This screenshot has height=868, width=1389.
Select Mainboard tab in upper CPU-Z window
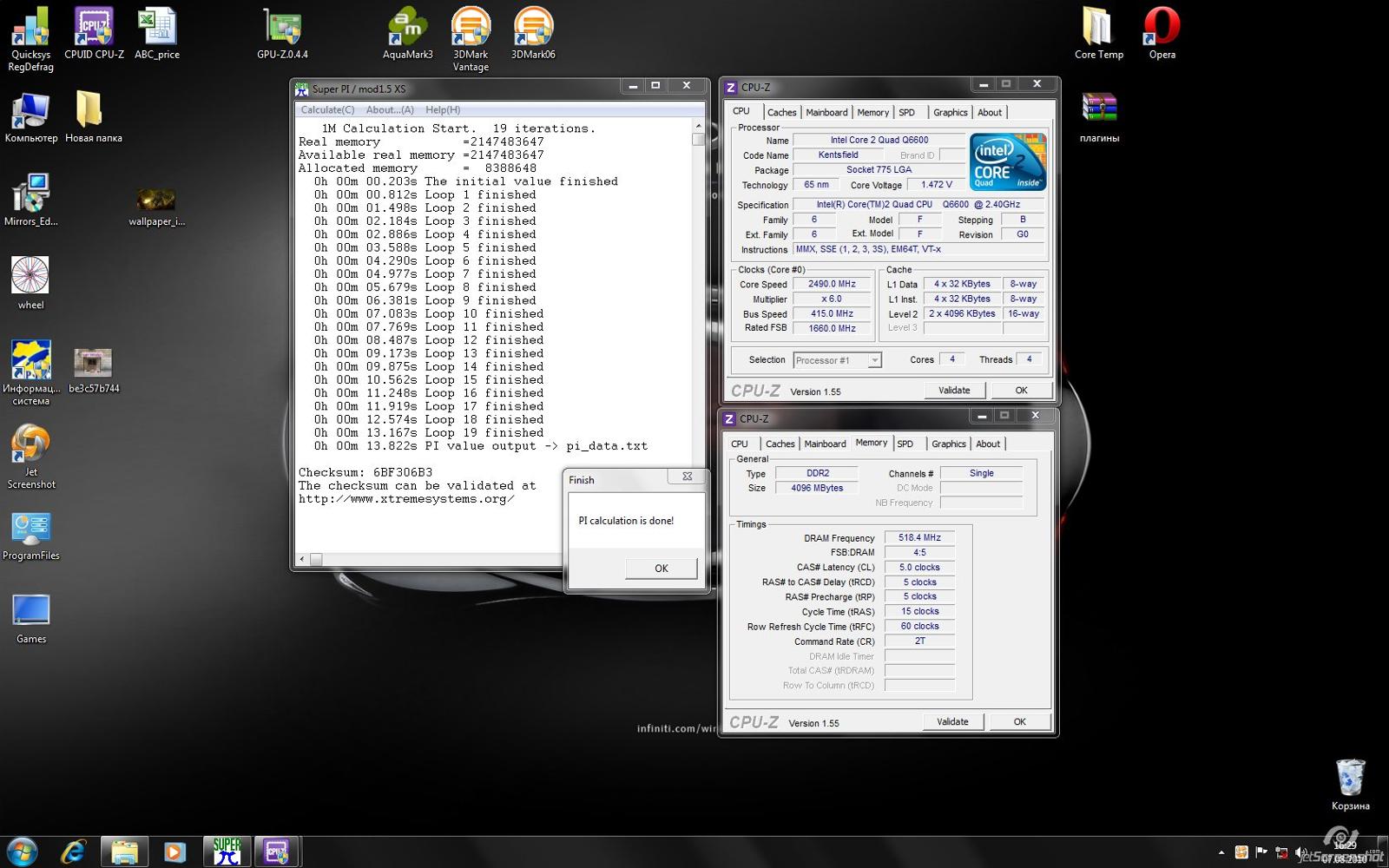click(826, 113)
